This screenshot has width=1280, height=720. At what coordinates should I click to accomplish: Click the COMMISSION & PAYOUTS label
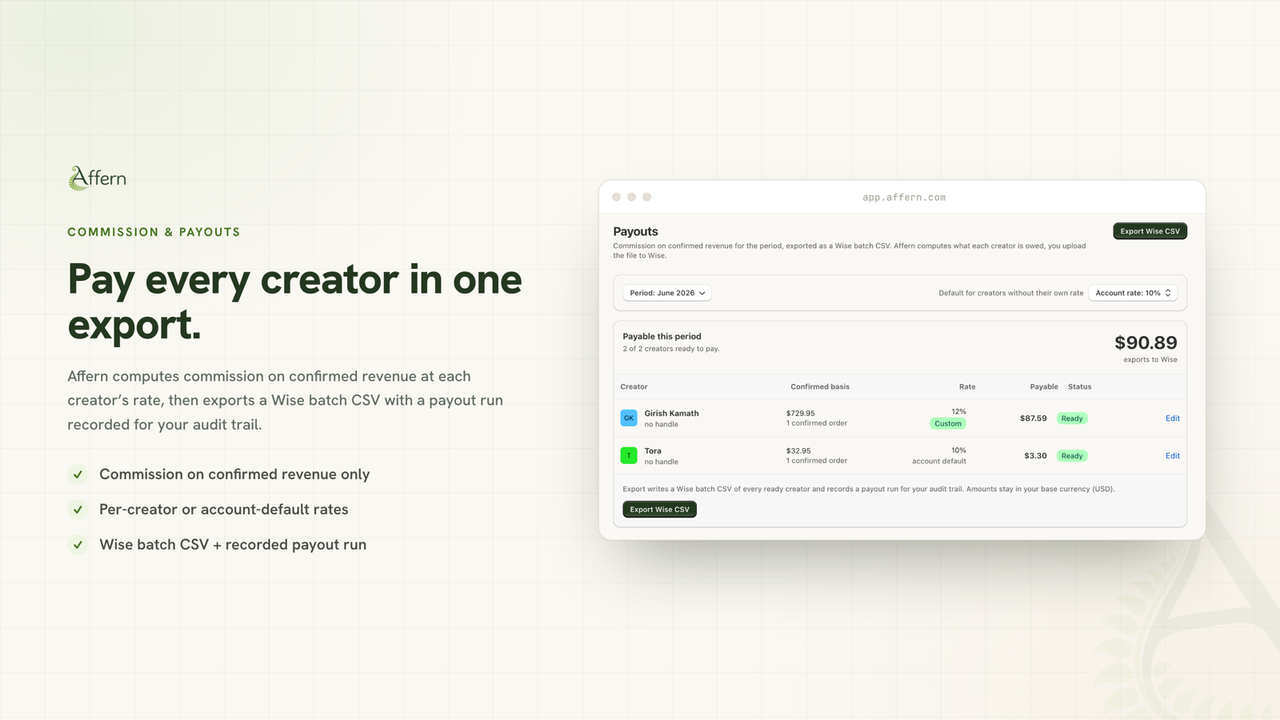click(x=154, y=232)
